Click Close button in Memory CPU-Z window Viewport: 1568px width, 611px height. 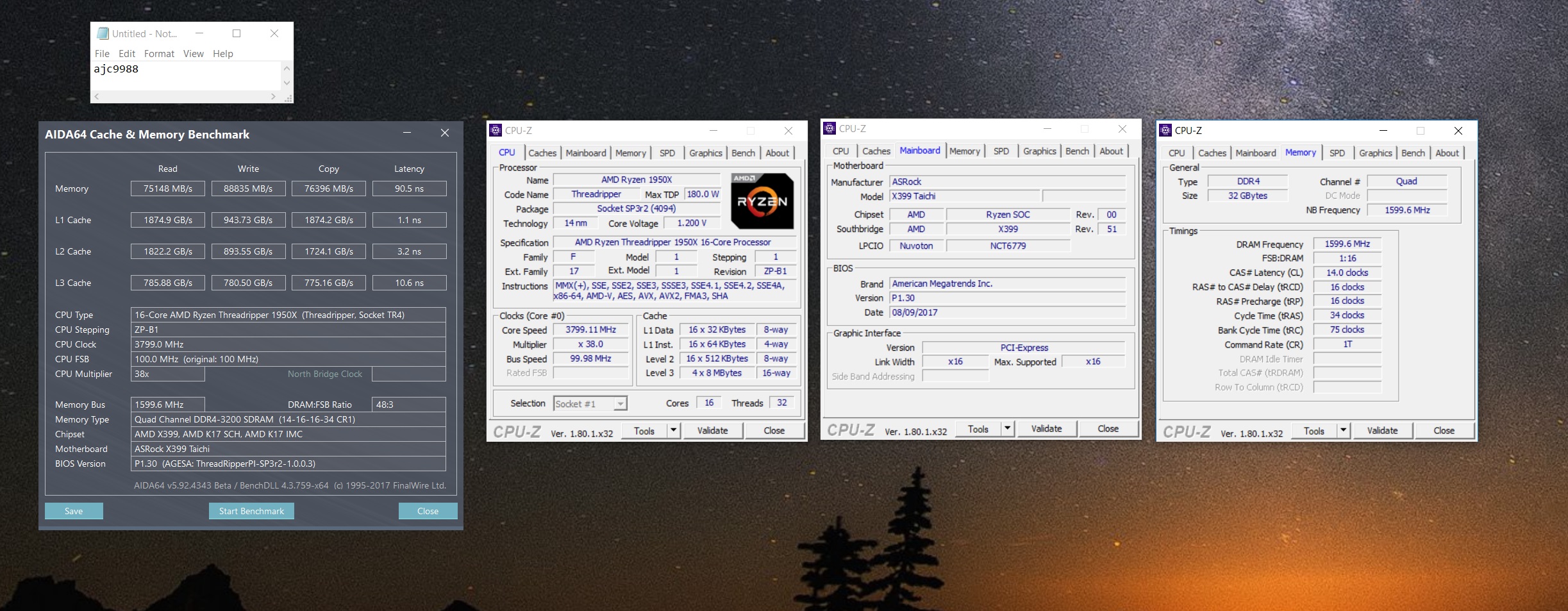pos(1444,430)
